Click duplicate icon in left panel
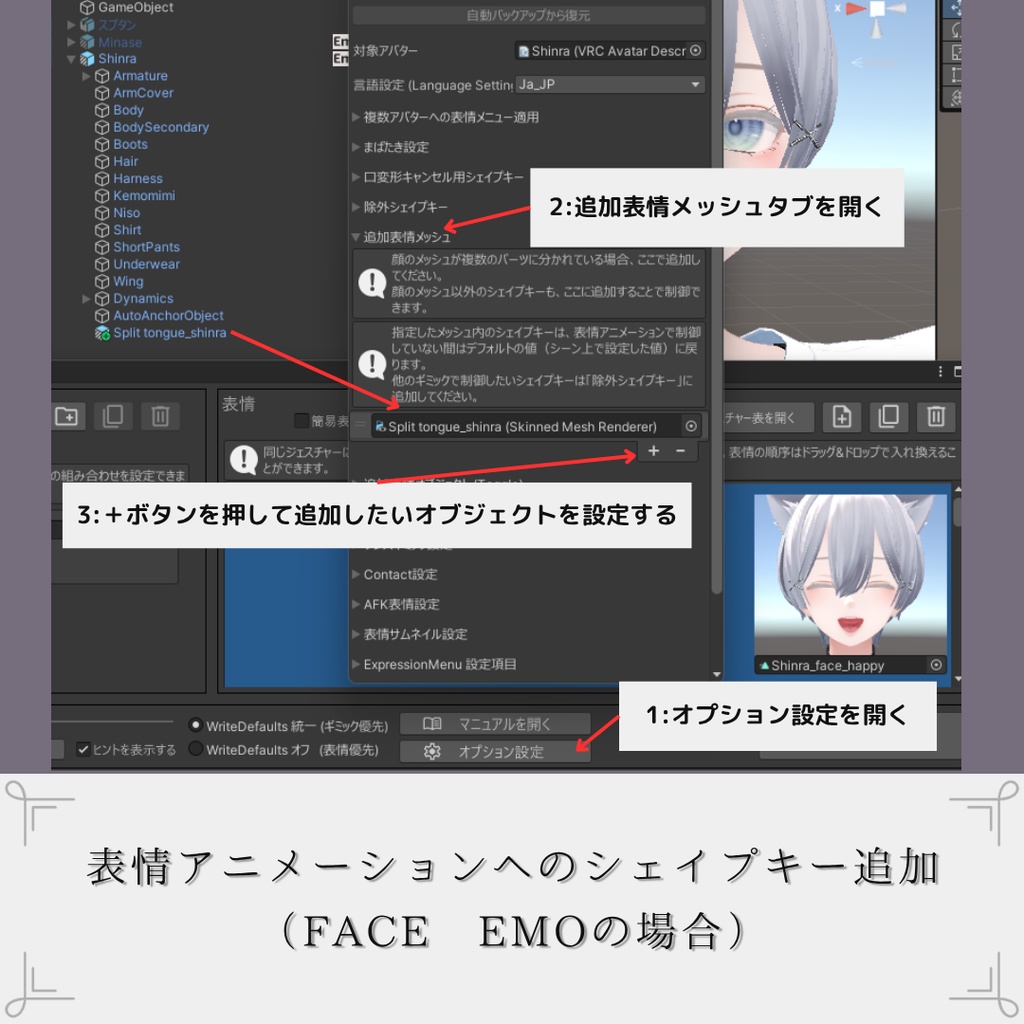The width and height of the screenshot is (1024, 1024). click(x=113, y=416)
